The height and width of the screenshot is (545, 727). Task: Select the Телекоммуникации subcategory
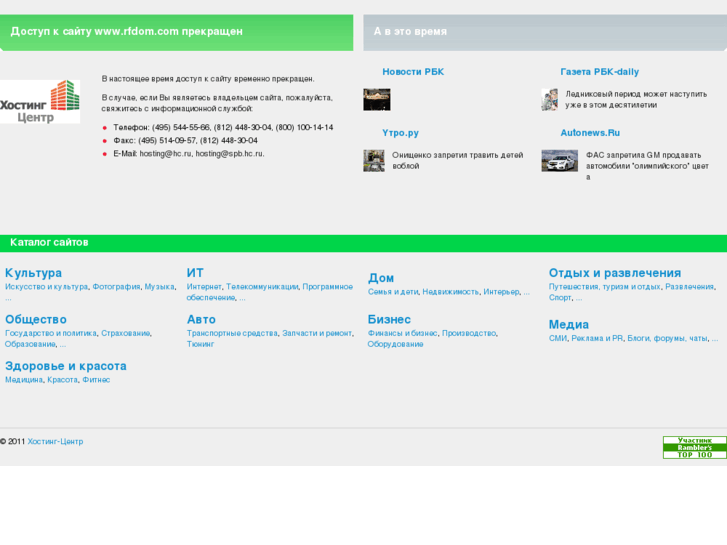point(262,287)
